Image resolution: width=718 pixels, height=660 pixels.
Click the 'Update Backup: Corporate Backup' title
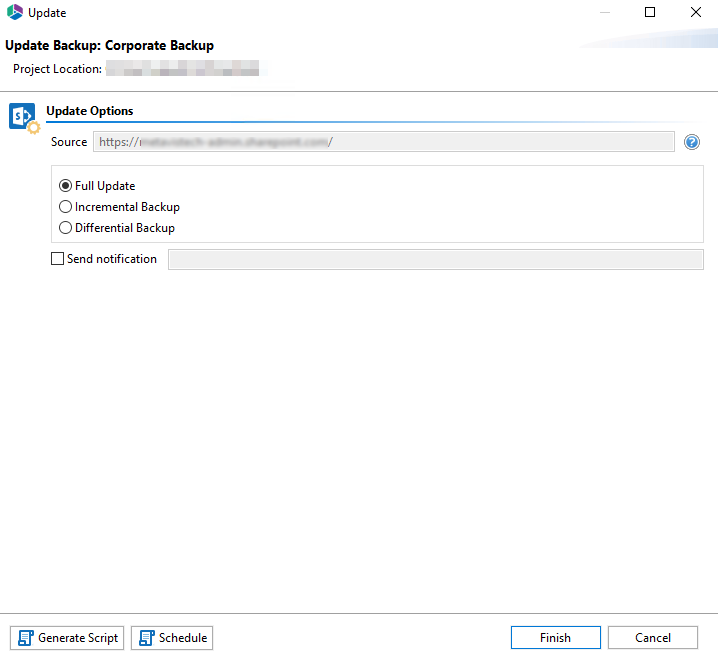109,45
